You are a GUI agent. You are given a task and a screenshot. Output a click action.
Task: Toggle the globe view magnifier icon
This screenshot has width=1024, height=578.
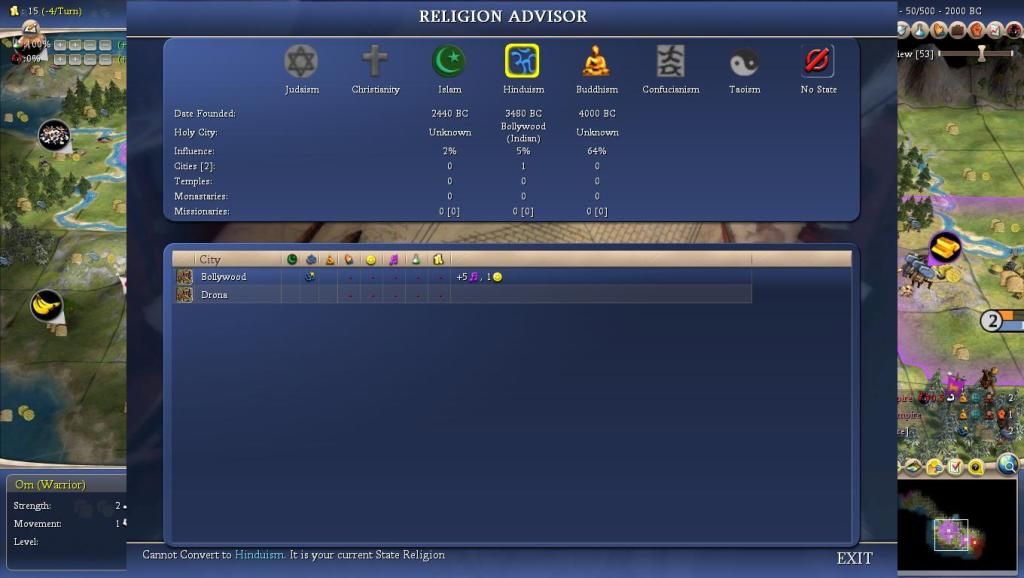click(1008, 464)
